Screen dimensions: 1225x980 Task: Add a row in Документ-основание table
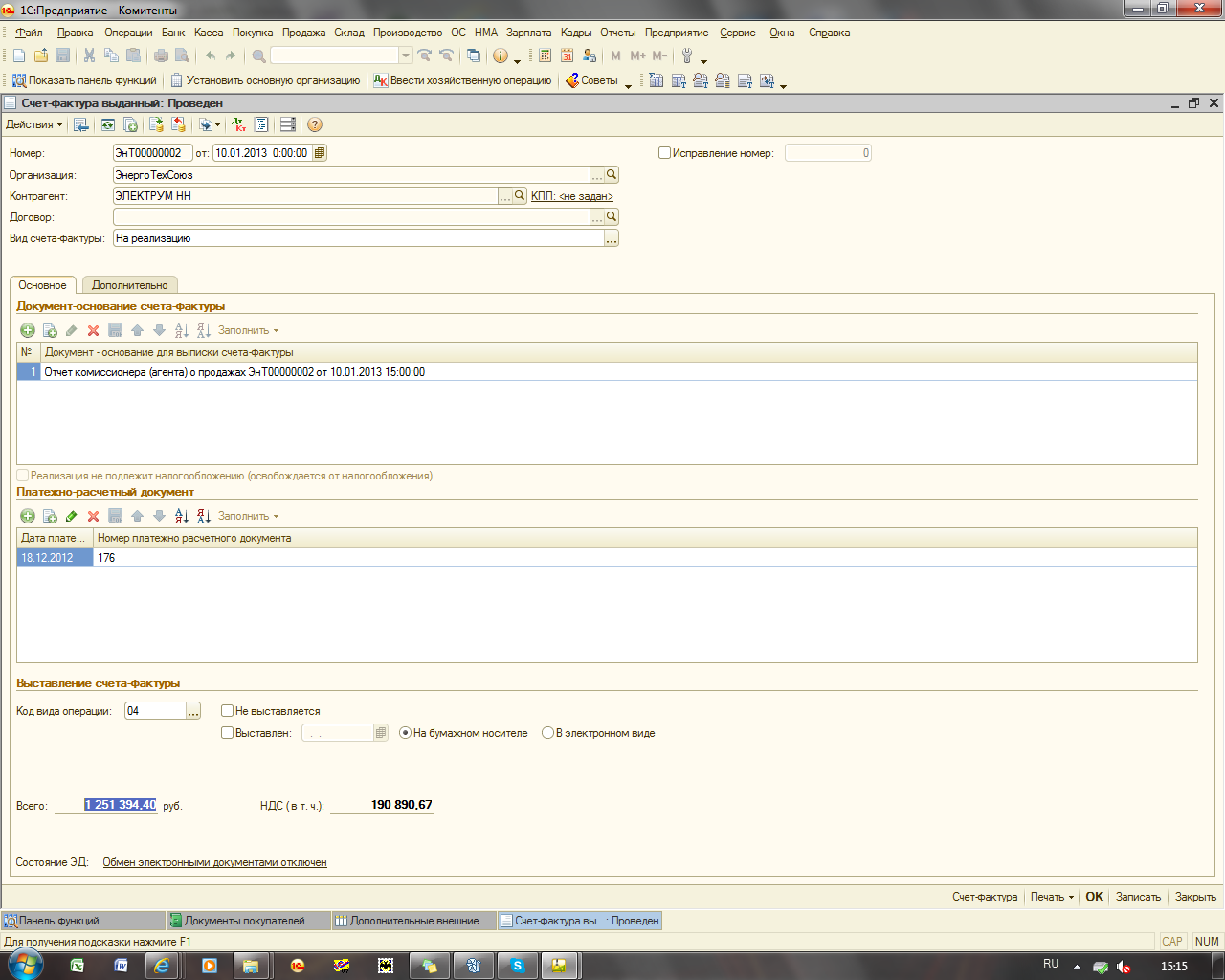click(x=27, y=330)
